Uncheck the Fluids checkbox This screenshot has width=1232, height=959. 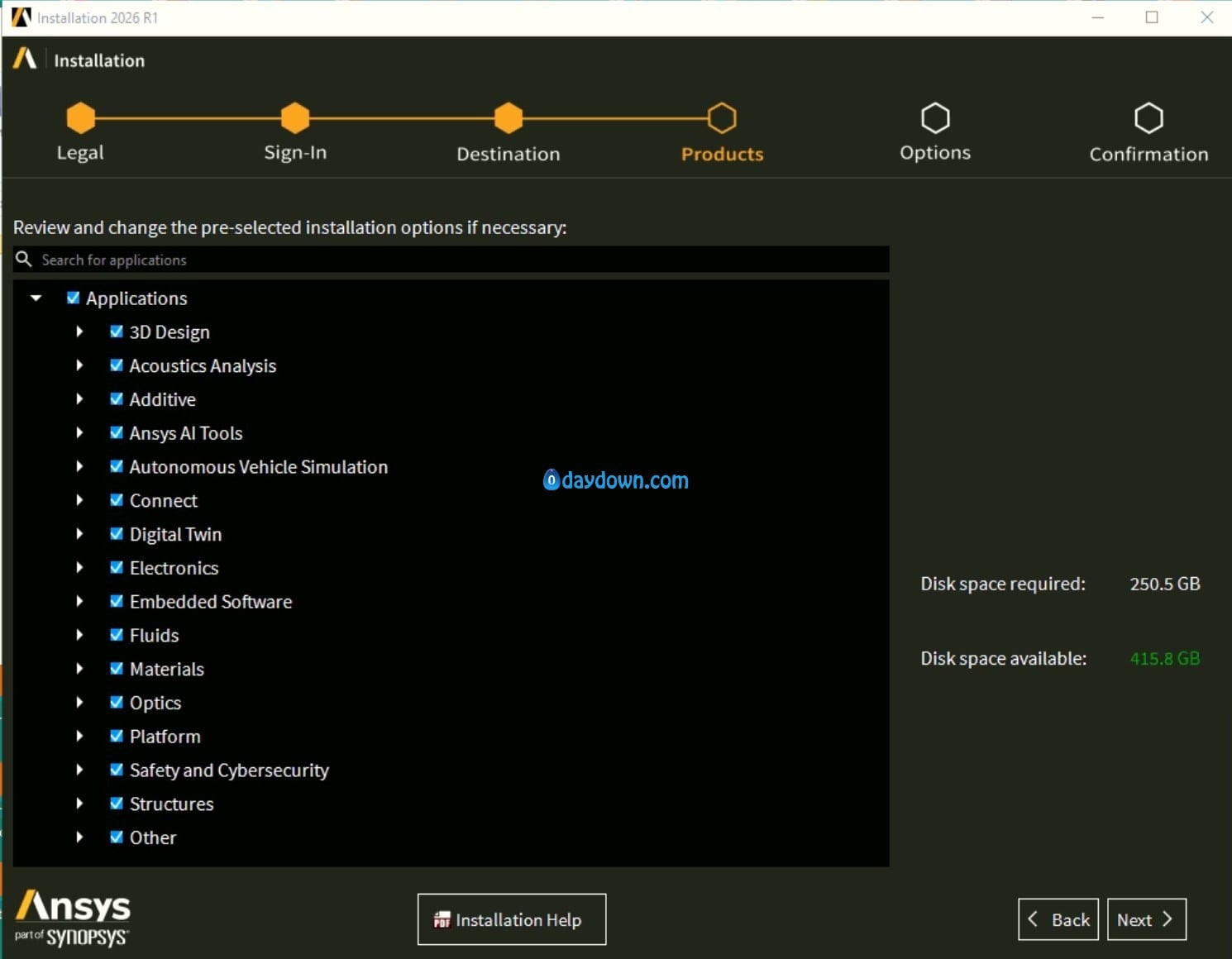[117, 635]
